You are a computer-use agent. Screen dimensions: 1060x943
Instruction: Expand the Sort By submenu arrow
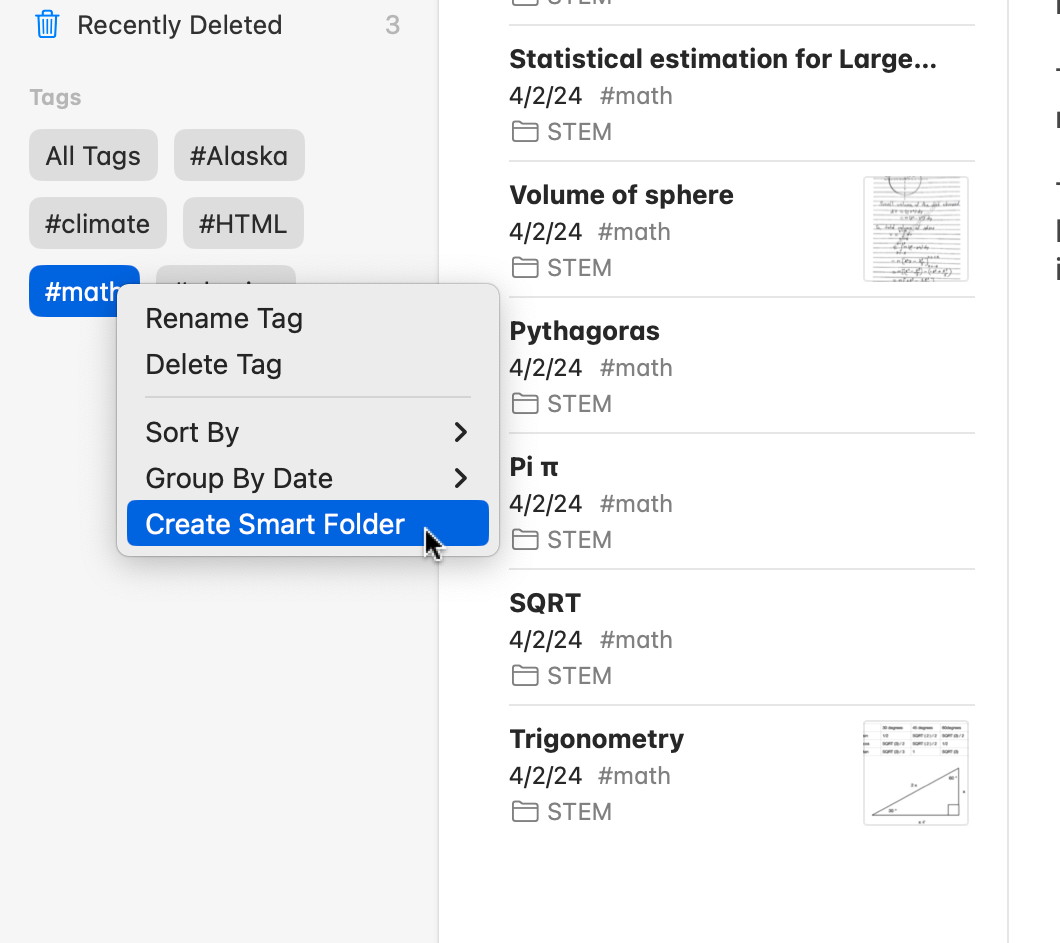pos(460,432)
